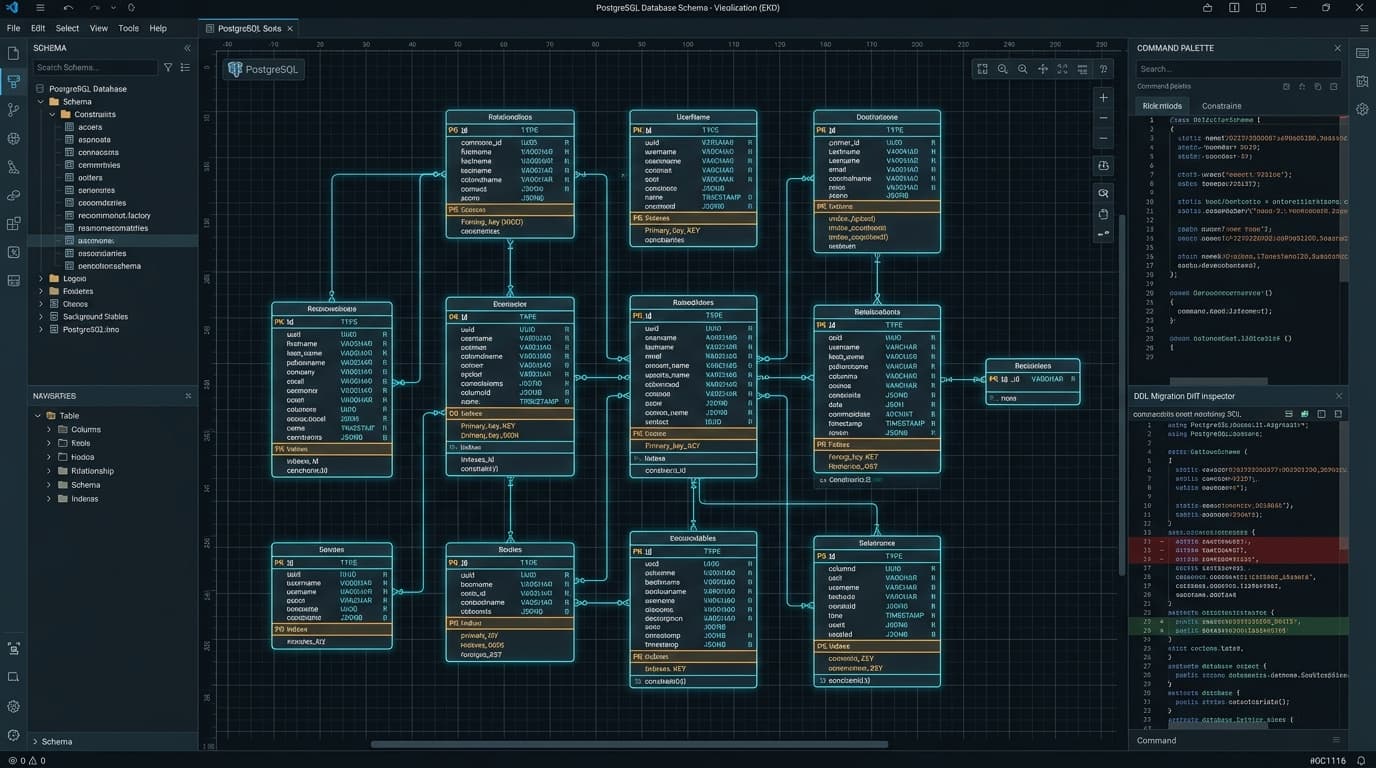This screenshot has width=1376, height=768.
Task: Click the refresh icon in the title bar
Action: [x=131, y=8]
